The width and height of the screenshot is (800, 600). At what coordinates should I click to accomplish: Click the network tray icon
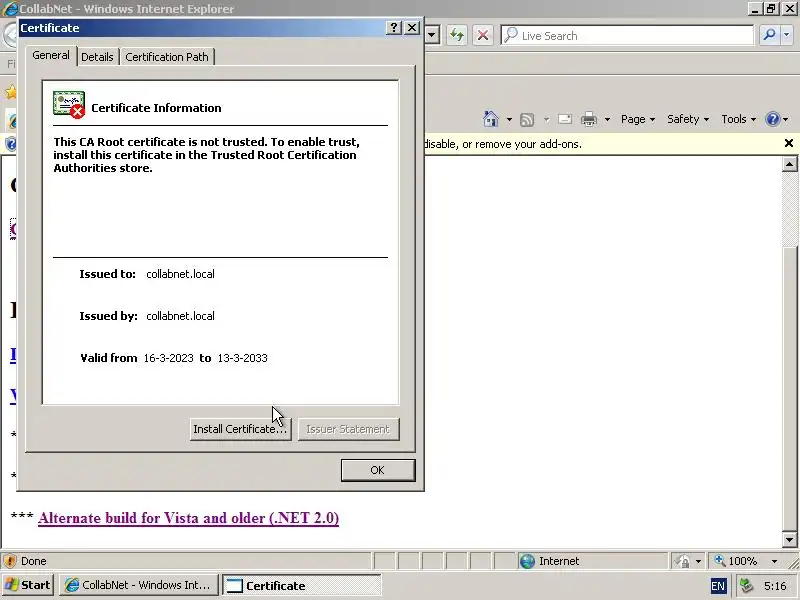[x=746, y=585]
